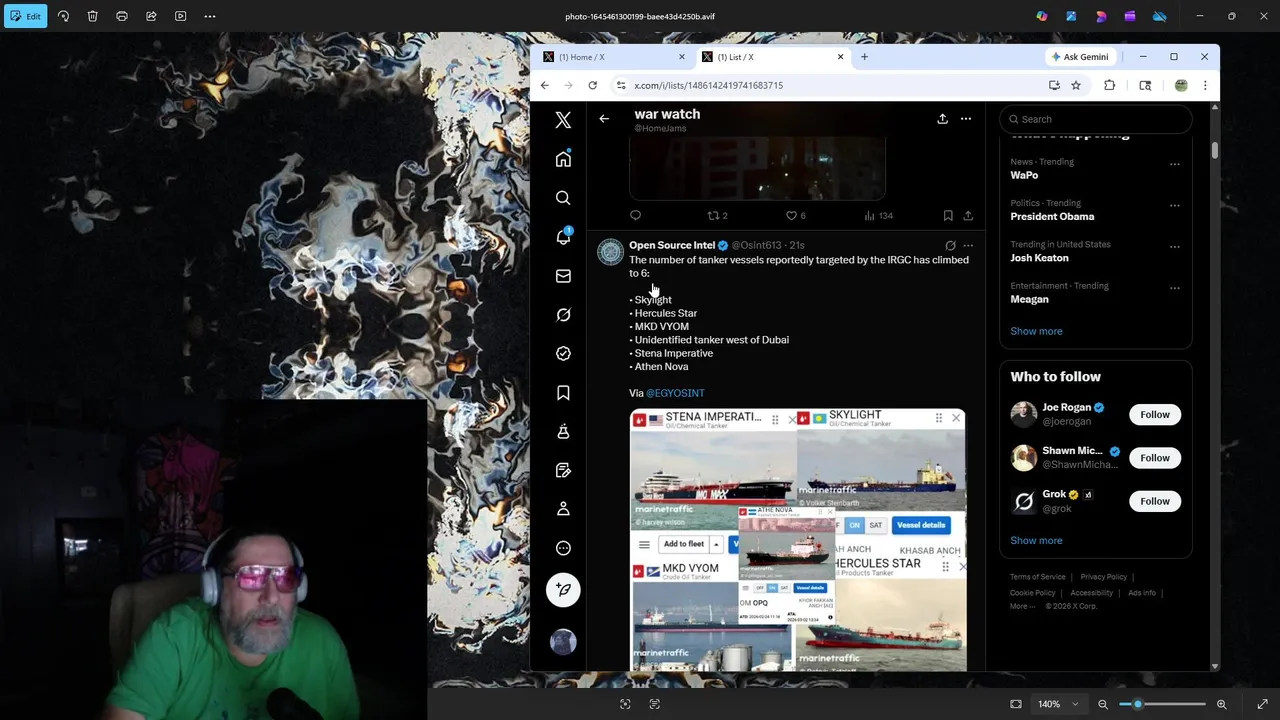Repost the post with 2 reposts
The image size is (1280, 720).
717,215
